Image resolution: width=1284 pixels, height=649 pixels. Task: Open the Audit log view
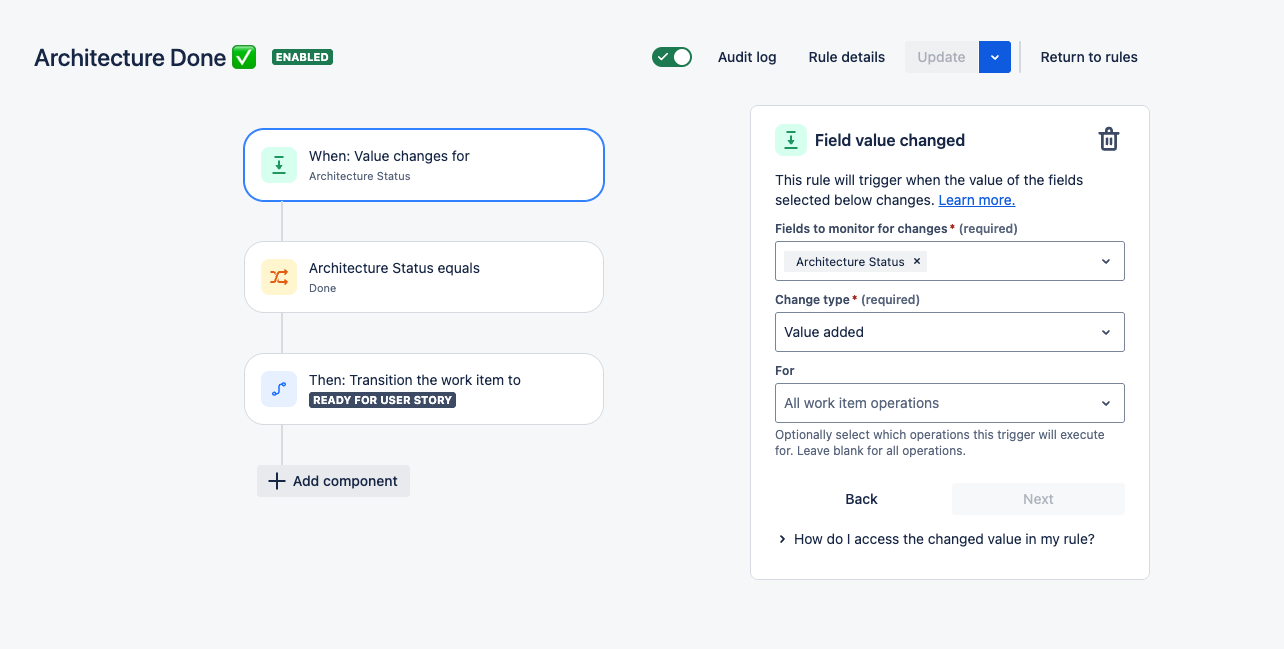click(746, 57)
